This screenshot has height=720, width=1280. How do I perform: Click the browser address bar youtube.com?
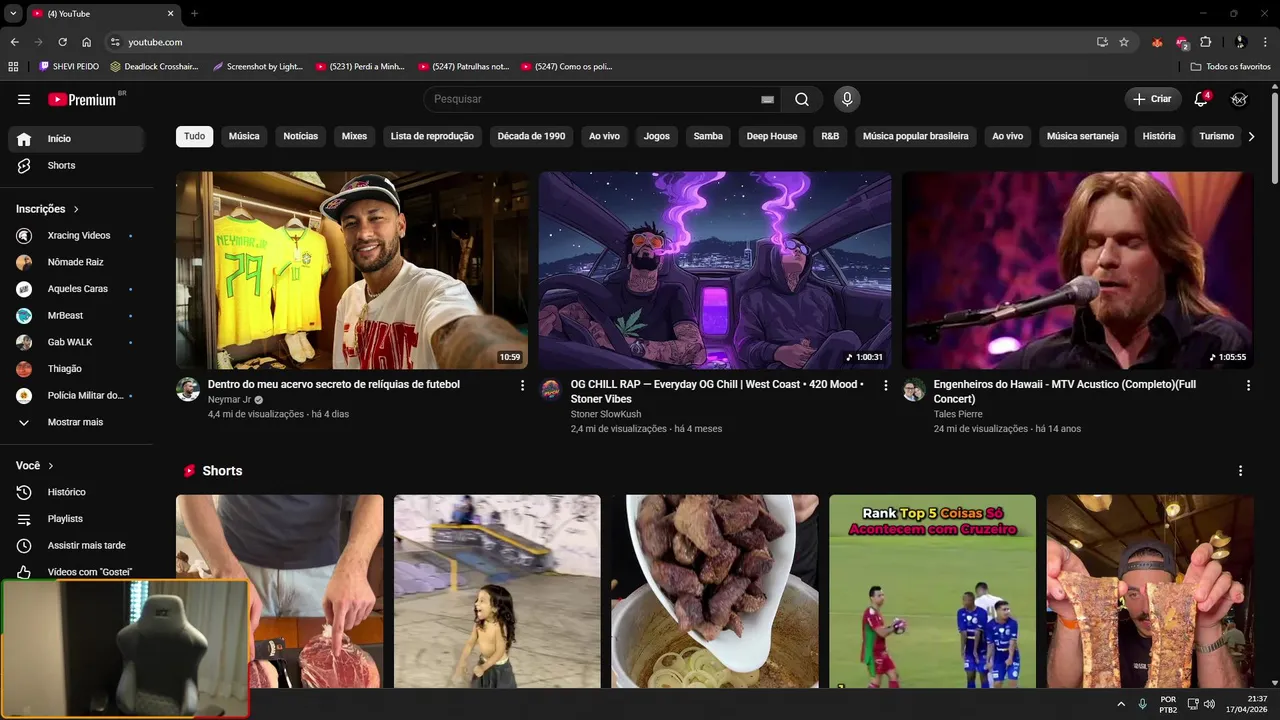pos(600,42)
